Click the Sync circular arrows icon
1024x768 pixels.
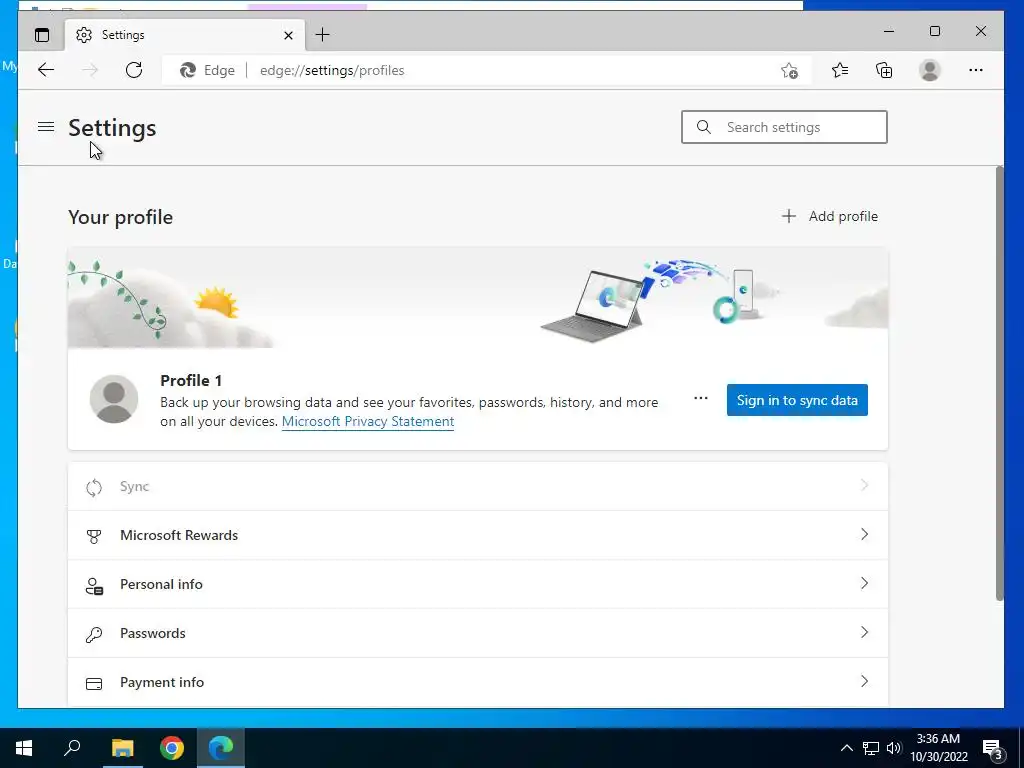pyautogui.click(x=94, y=487)
